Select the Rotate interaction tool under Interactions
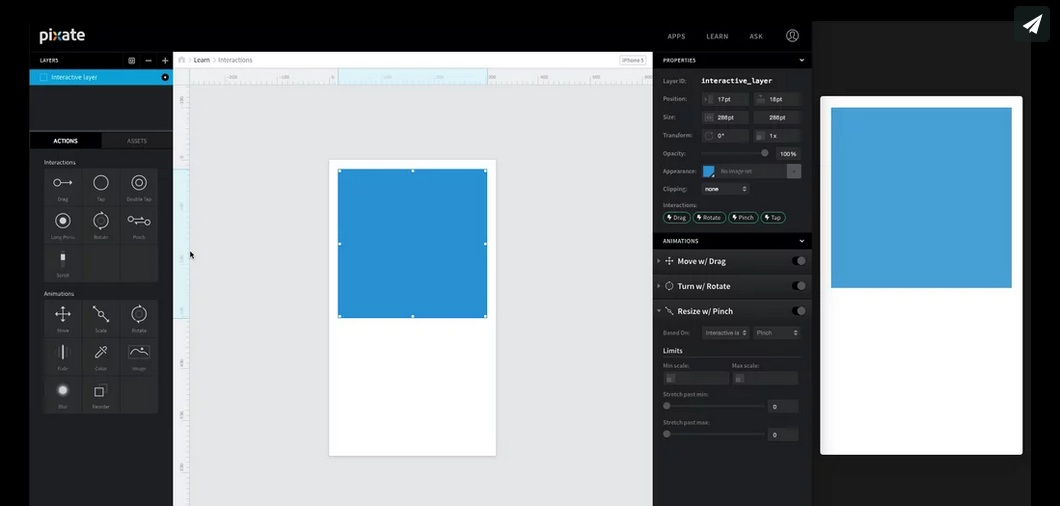The image size is (1060, 506). pos(101,225)
